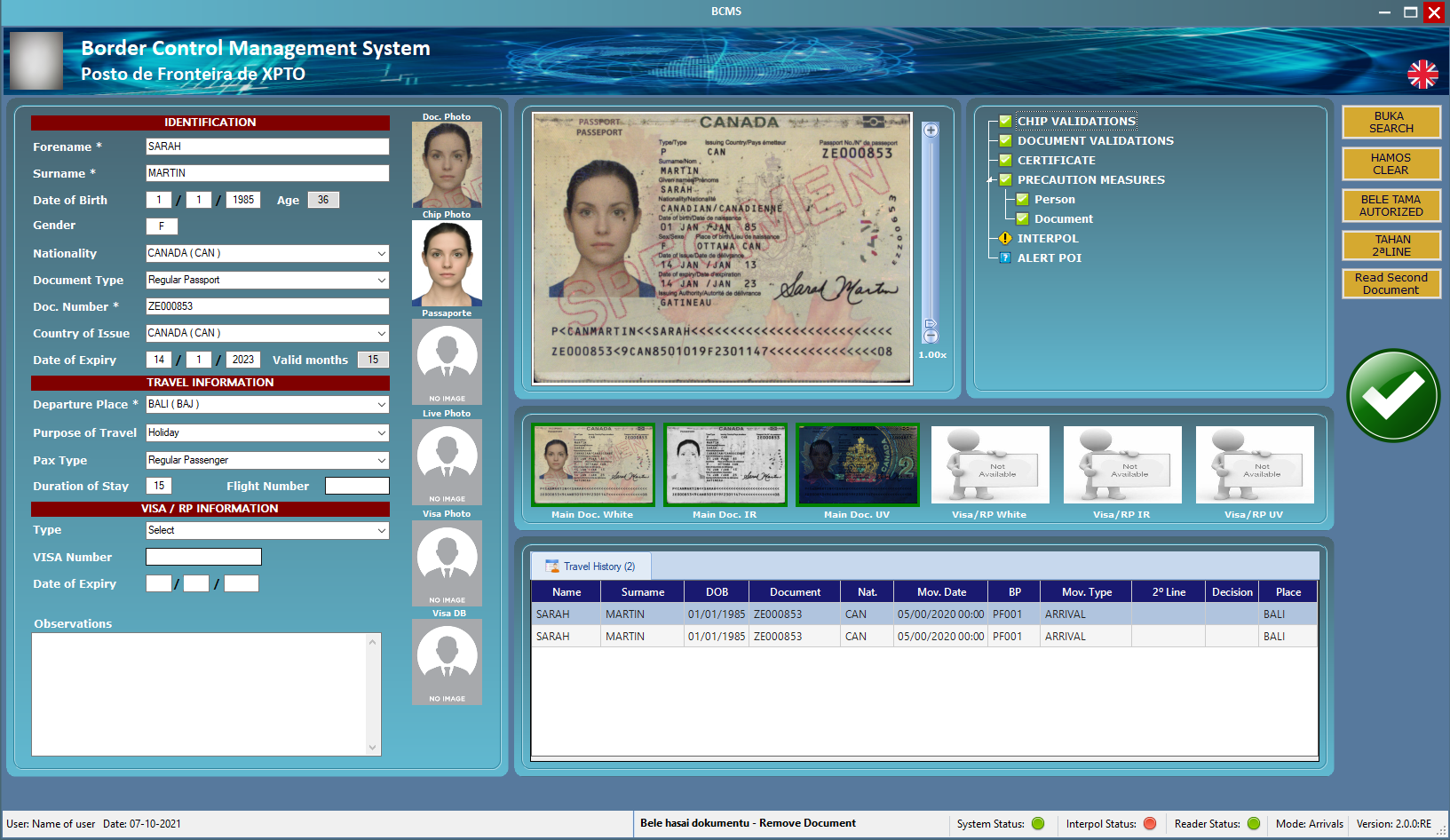
Task: Click the Observations scrollbar down arrow
Action: tap(373, 748)
